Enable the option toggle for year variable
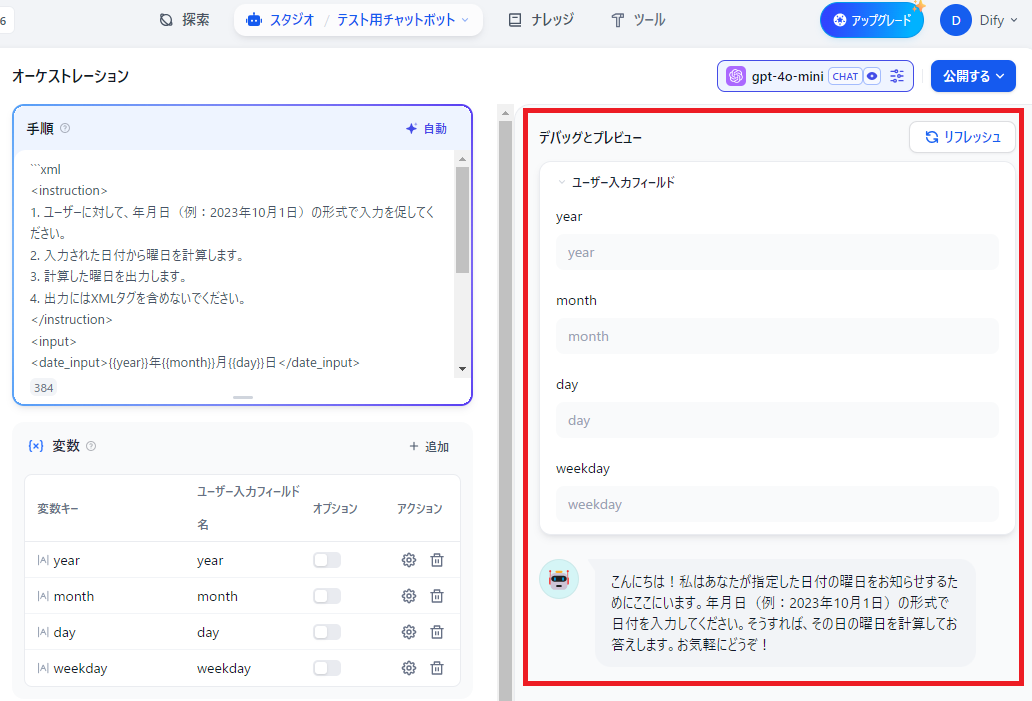This screenshot has width=1032, height=701. 326,560
